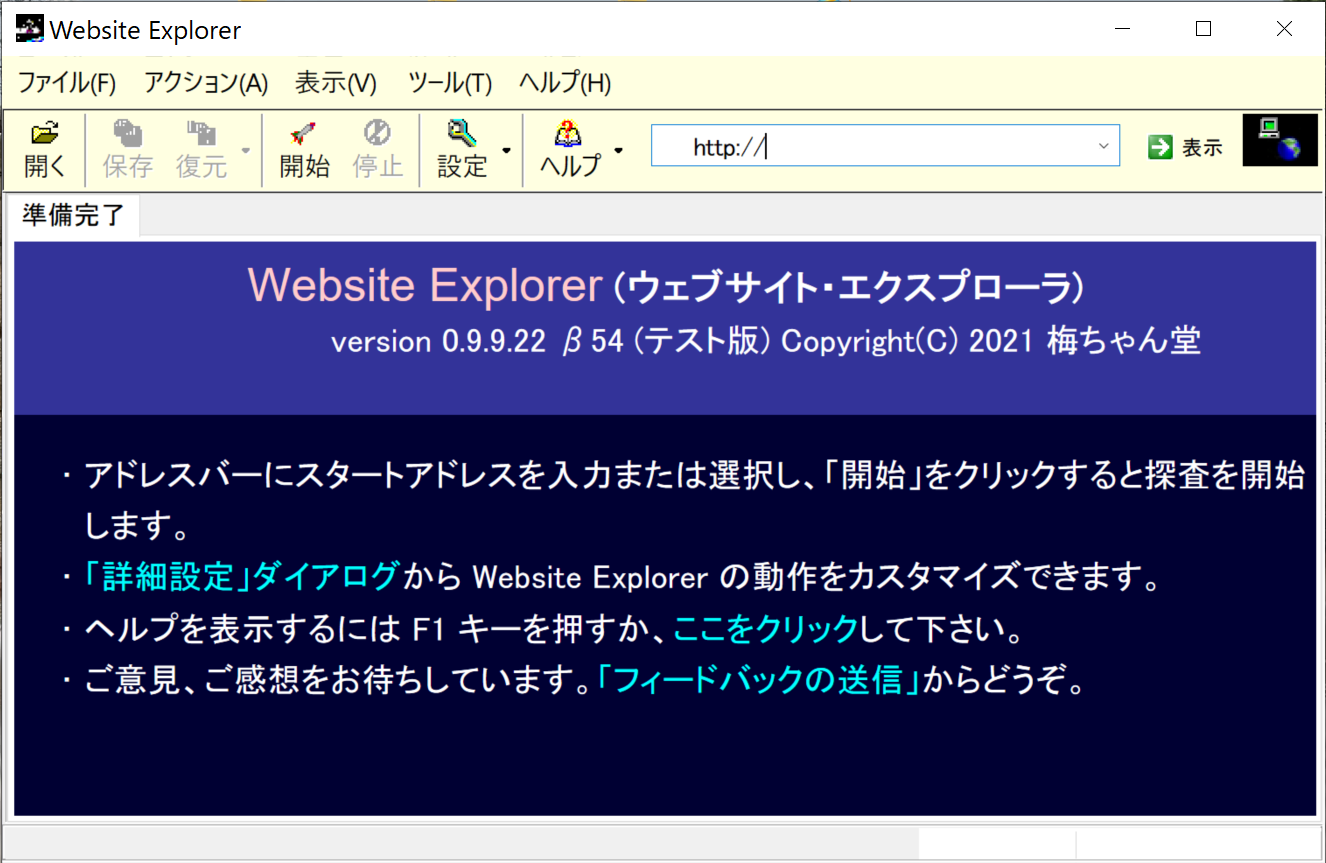Click the green arrow 表示 button
Viewport: 1326px width, 863px height.
pos(1186,147)
